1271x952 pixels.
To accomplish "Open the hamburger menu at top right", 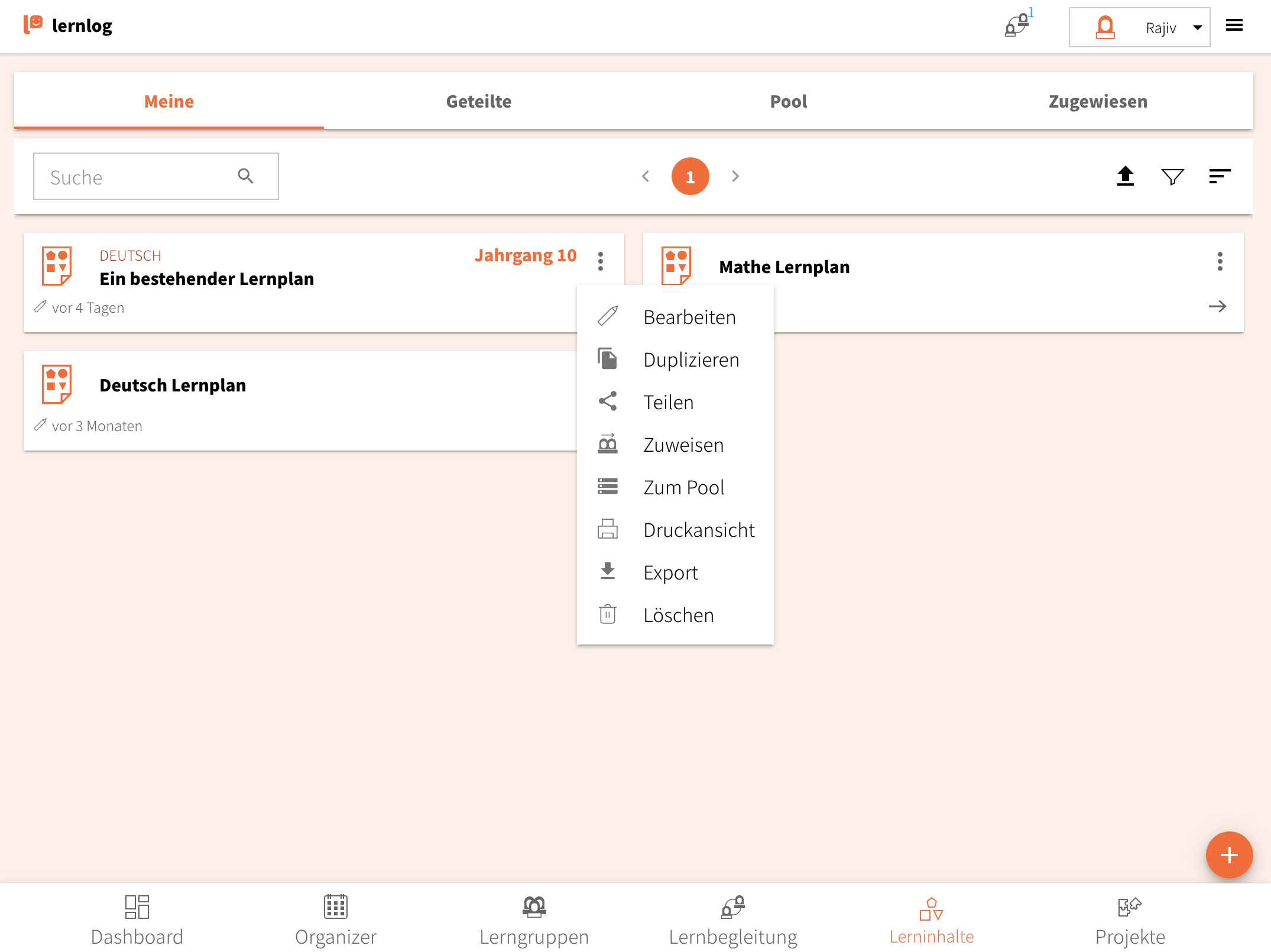I will (1234, 25).
